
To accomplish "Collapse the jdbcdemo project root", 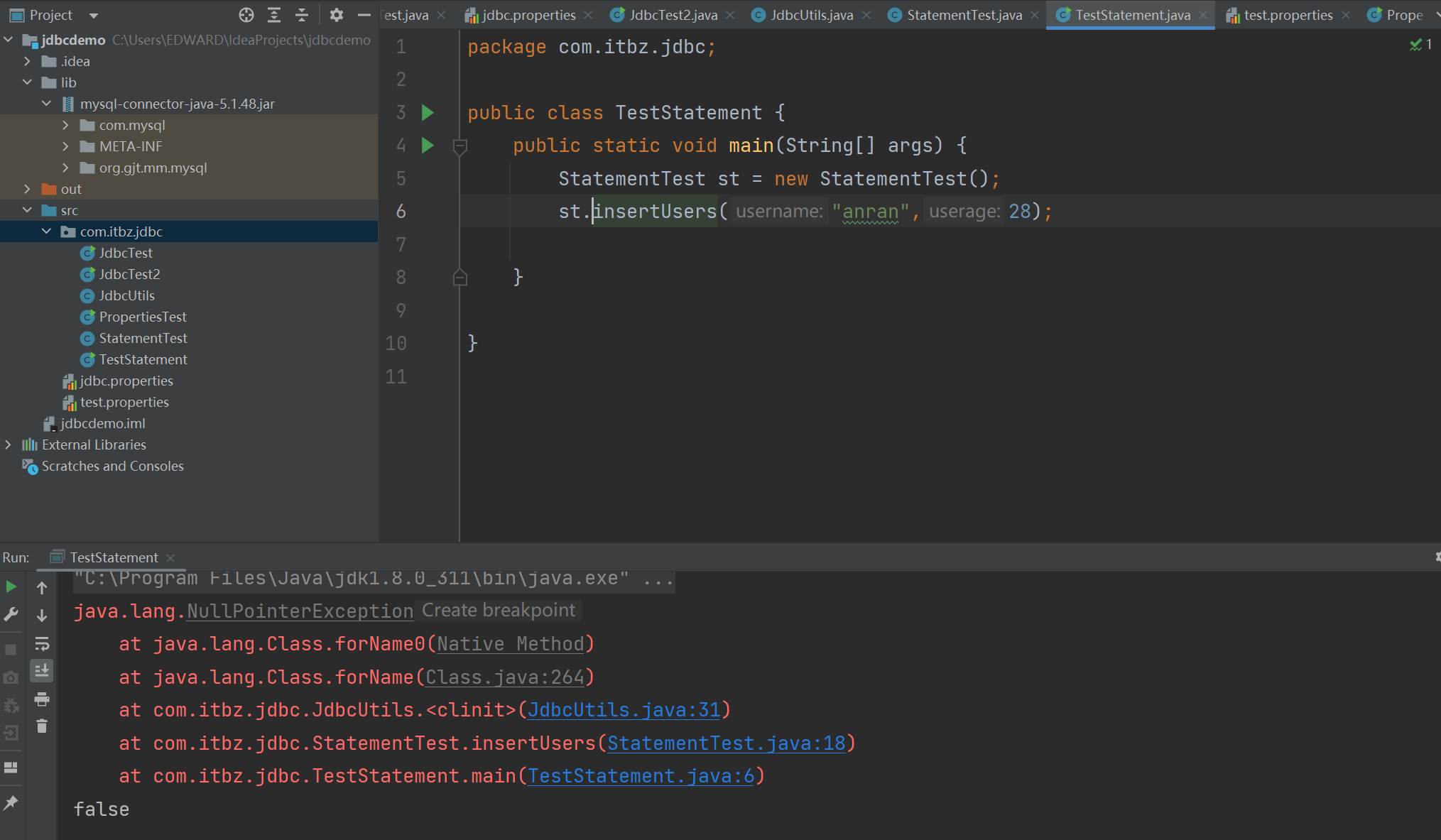I will [x=8, y=40].
